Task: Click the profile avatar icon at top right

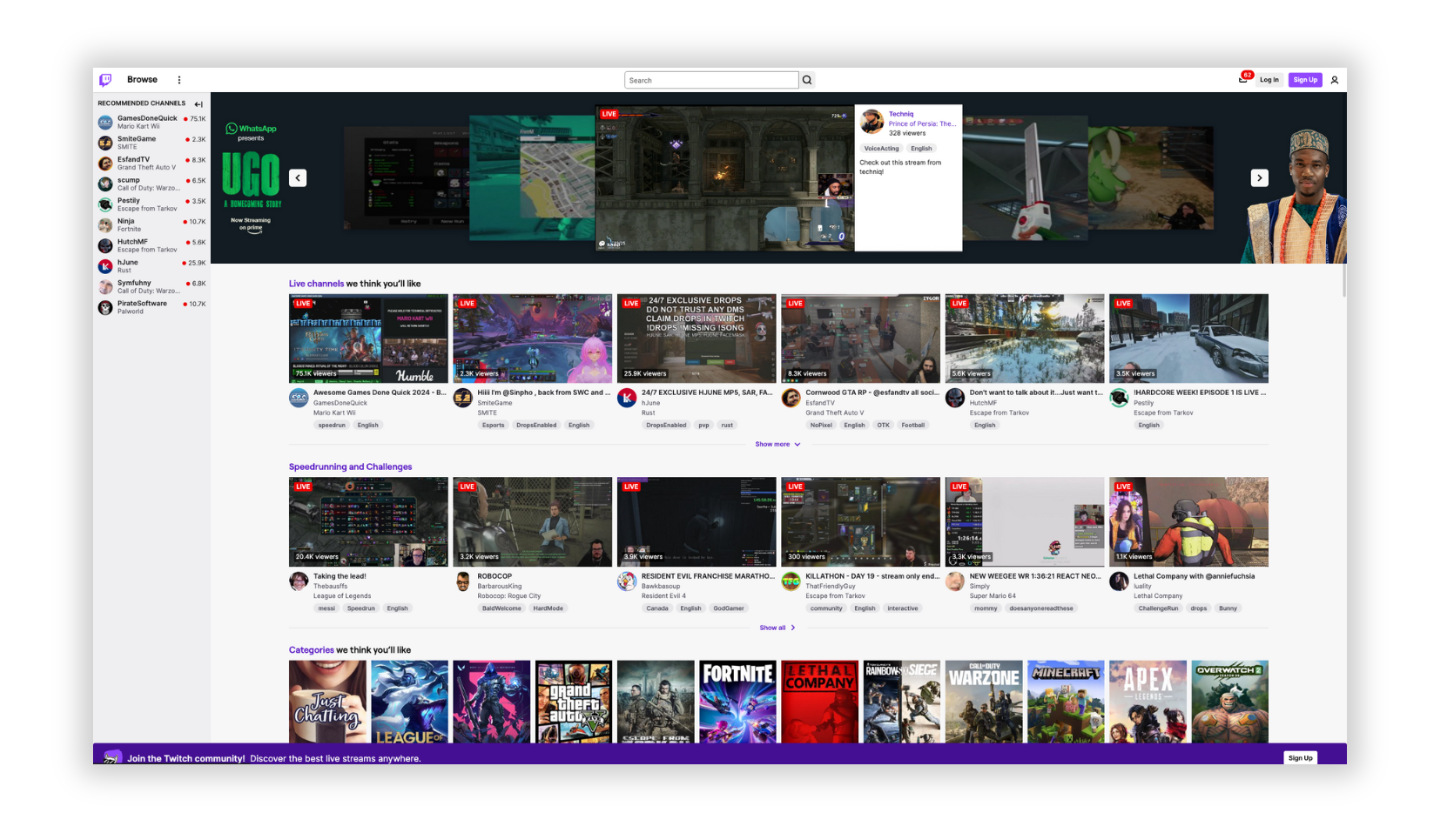Action: click(x=1334, y=79)
